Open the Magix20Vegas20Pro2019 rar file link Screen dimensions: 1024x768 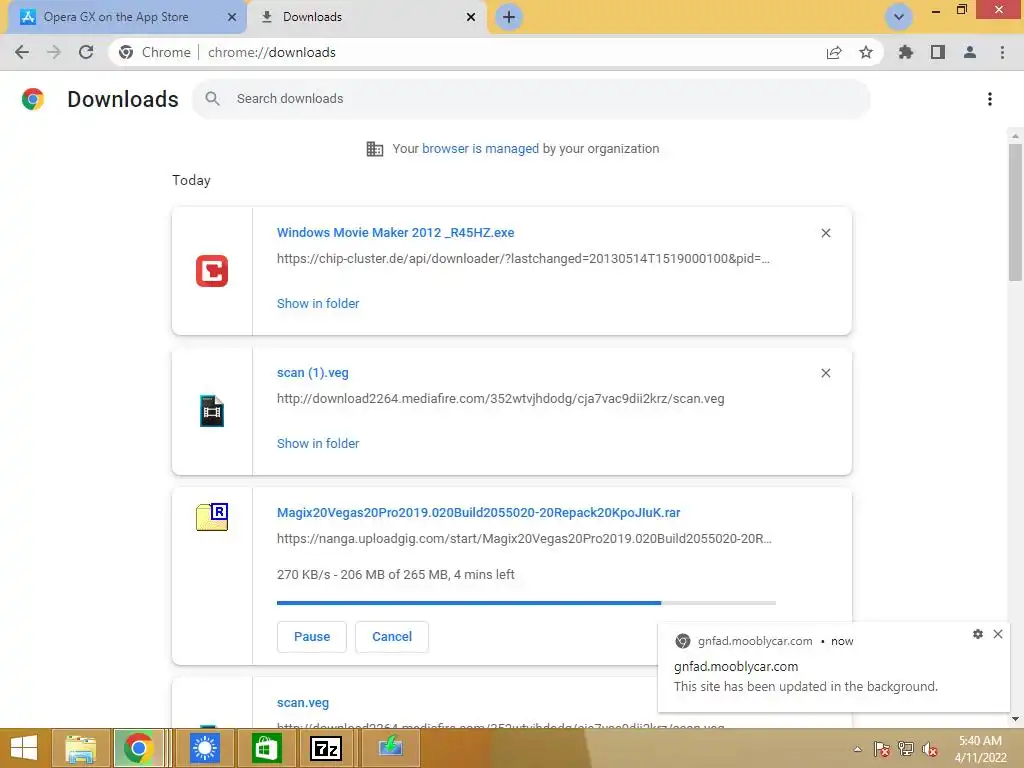click(478, 513)
